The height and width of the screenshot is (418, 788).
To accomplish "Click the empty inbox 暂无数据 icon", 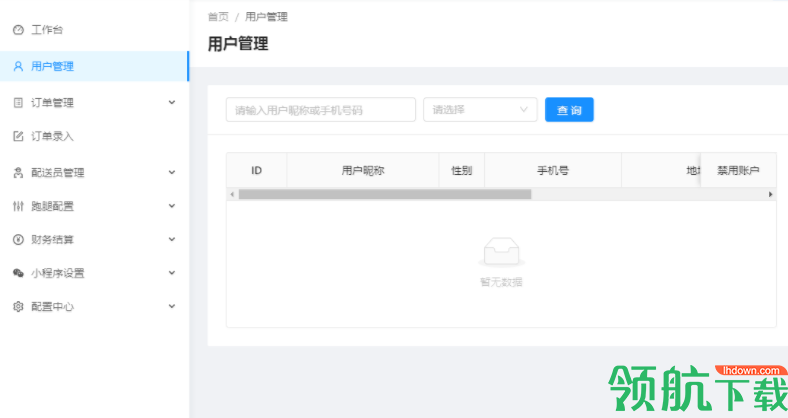I will click(502, 252).
